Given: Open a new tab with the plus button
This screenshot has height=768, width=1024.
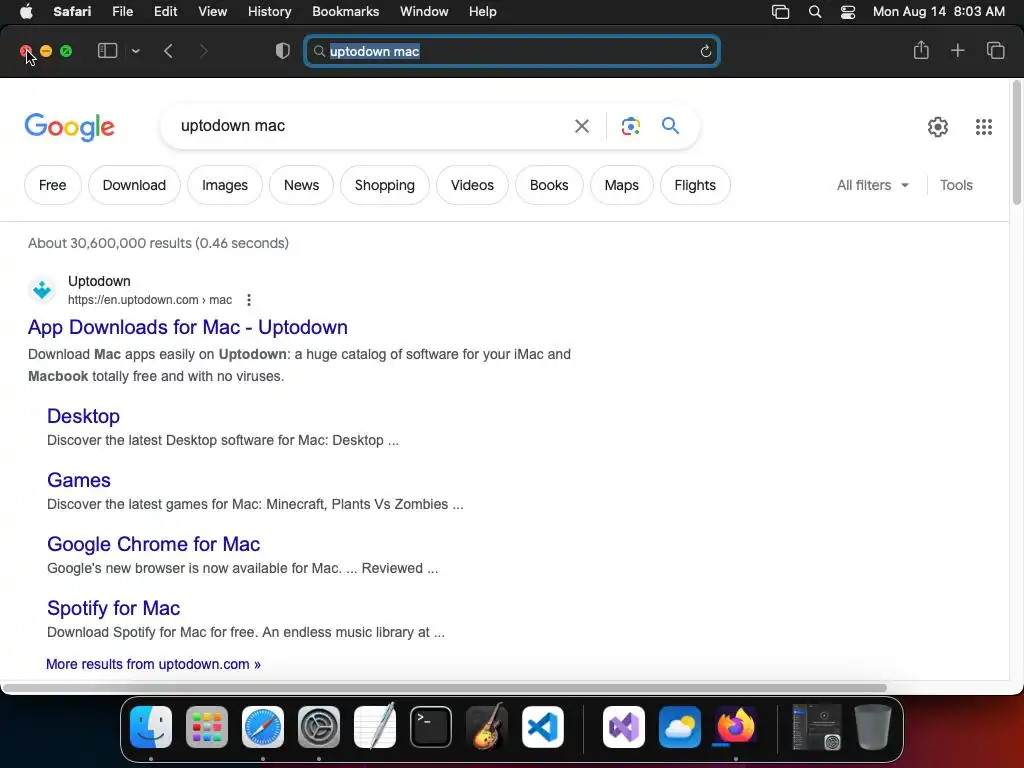Looking at the screenshot, I should [957, 50].
